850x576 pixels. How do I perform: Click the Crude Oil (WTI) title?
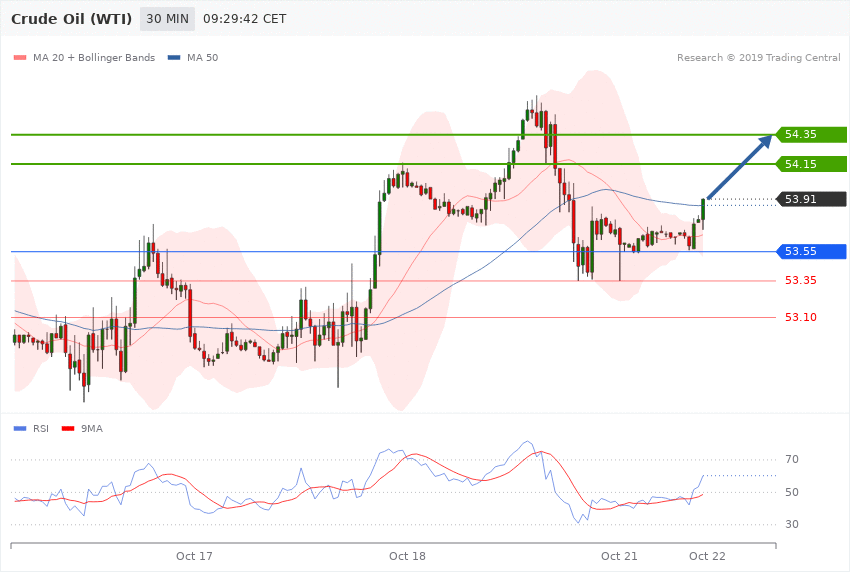[x=72, y=19]
